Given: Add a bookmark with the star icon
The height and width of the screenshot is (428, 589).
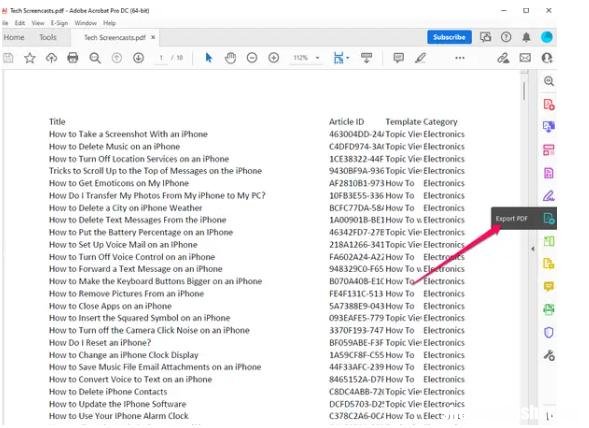Looking at the screenshot, I should tap(30, 58).
